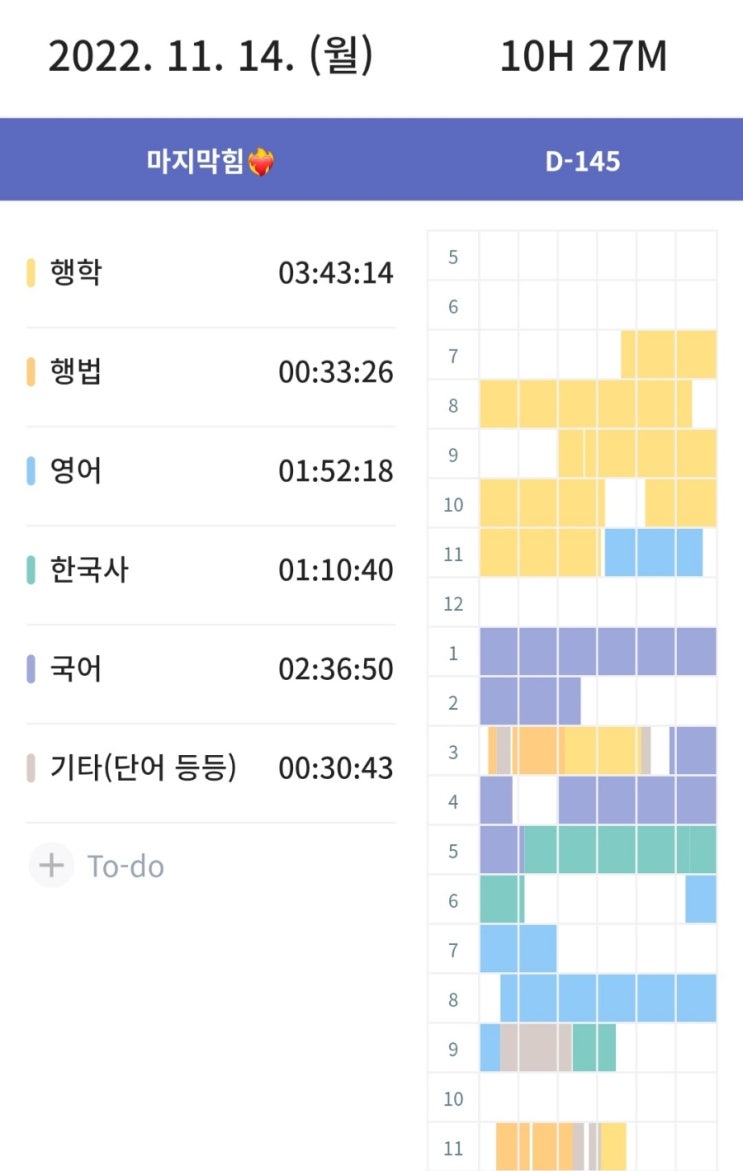Image resolution: width=743 pixels, height=1171 pixels.
Task: Open the date 2022. 11. 14. (월)
Action: (210, 57)
